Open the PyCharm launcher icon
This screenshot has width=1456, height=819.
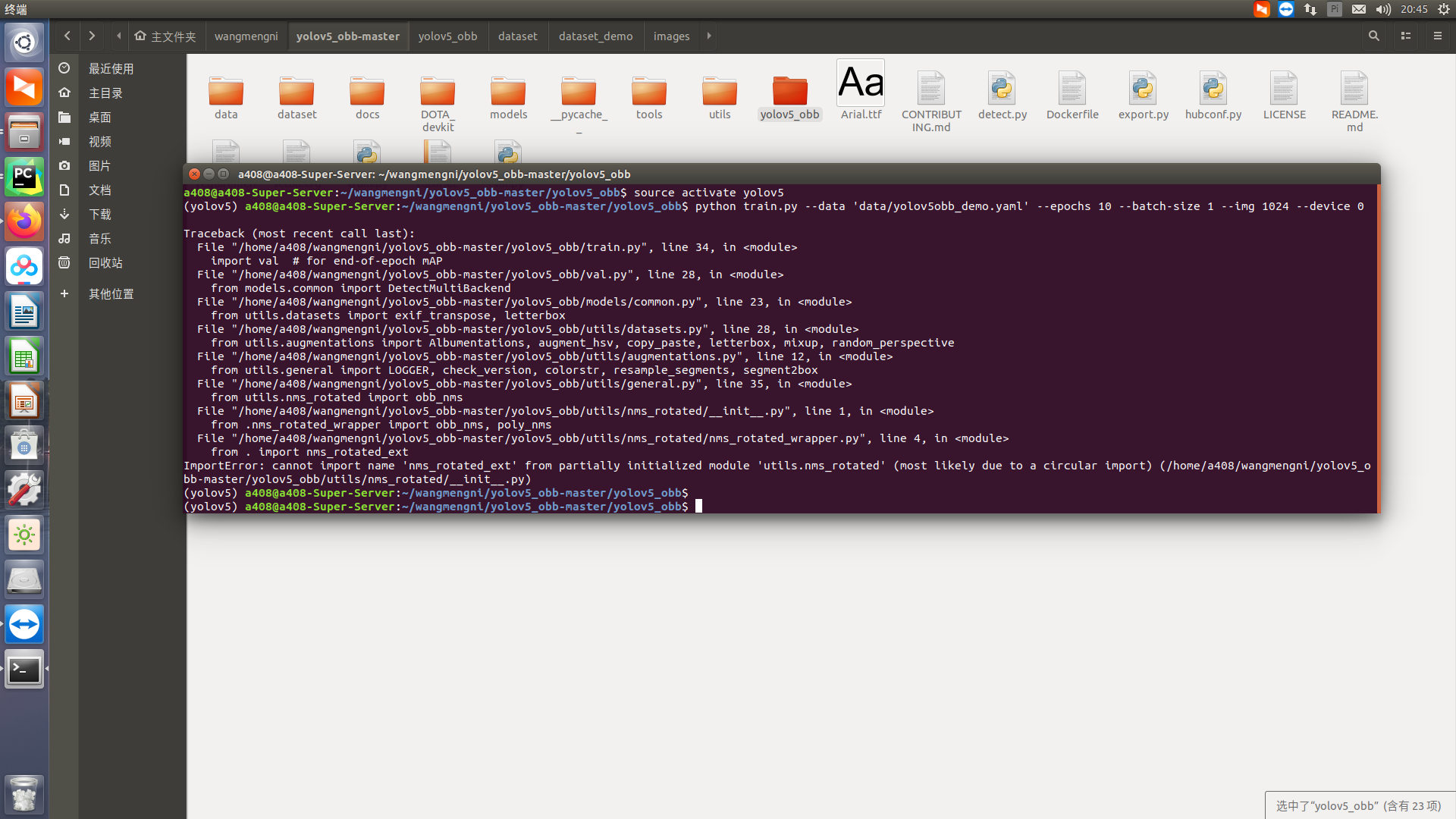click(x=24, y=177)
